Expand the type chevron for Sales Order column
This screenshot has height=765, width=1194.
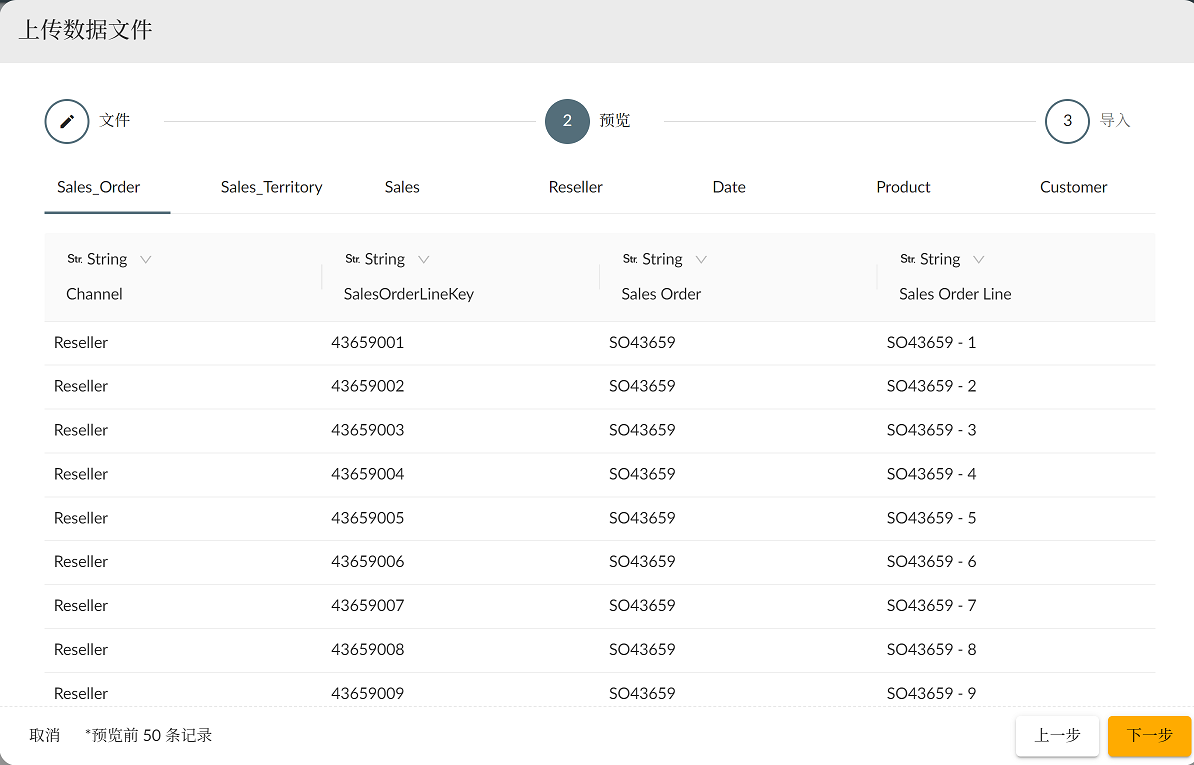701,259
